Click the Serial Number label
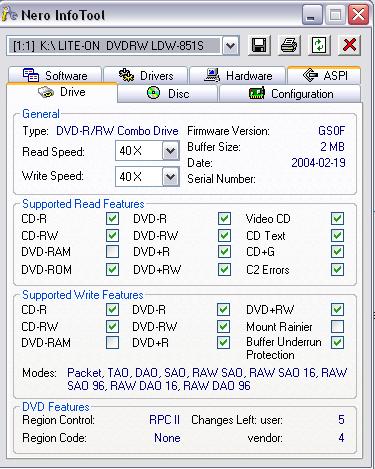The image size is (375, 469). coord(221,179)
